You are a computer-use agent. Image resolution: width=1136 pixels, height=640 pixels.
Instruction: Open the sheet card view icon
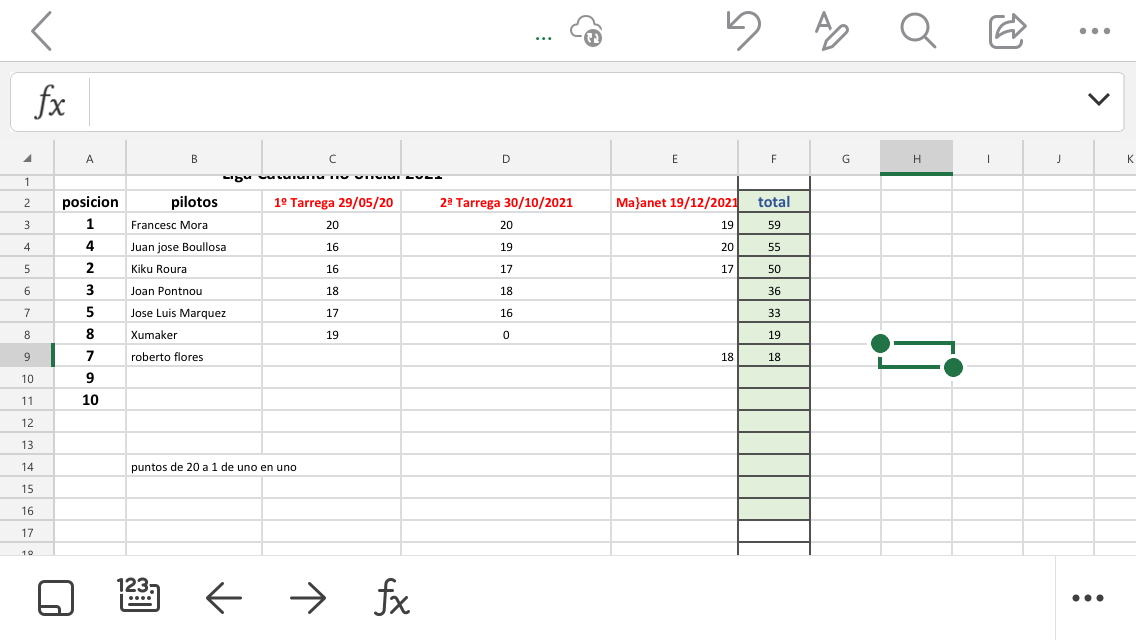click(x=56, y=598)
